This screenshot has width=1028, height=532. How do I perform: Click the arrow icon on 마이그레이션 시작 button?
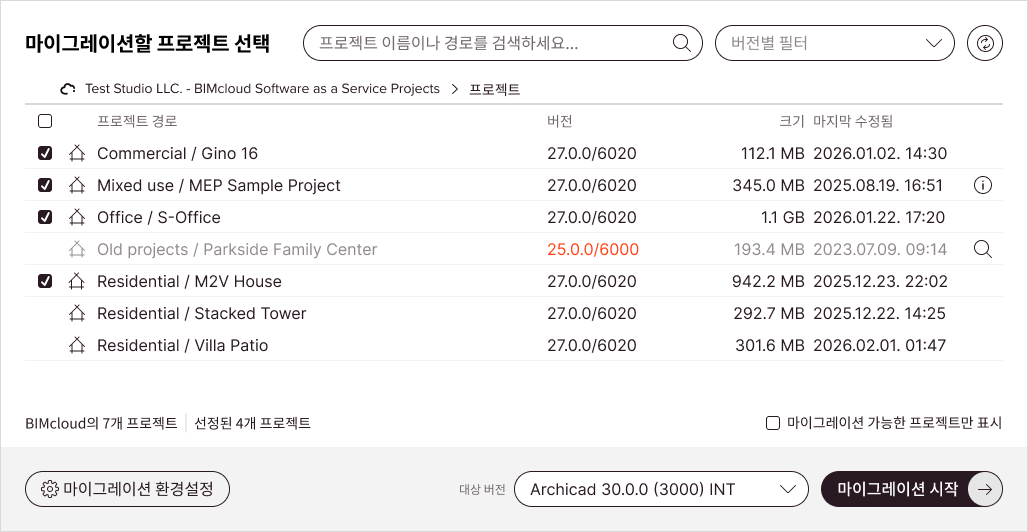(985, 489)
